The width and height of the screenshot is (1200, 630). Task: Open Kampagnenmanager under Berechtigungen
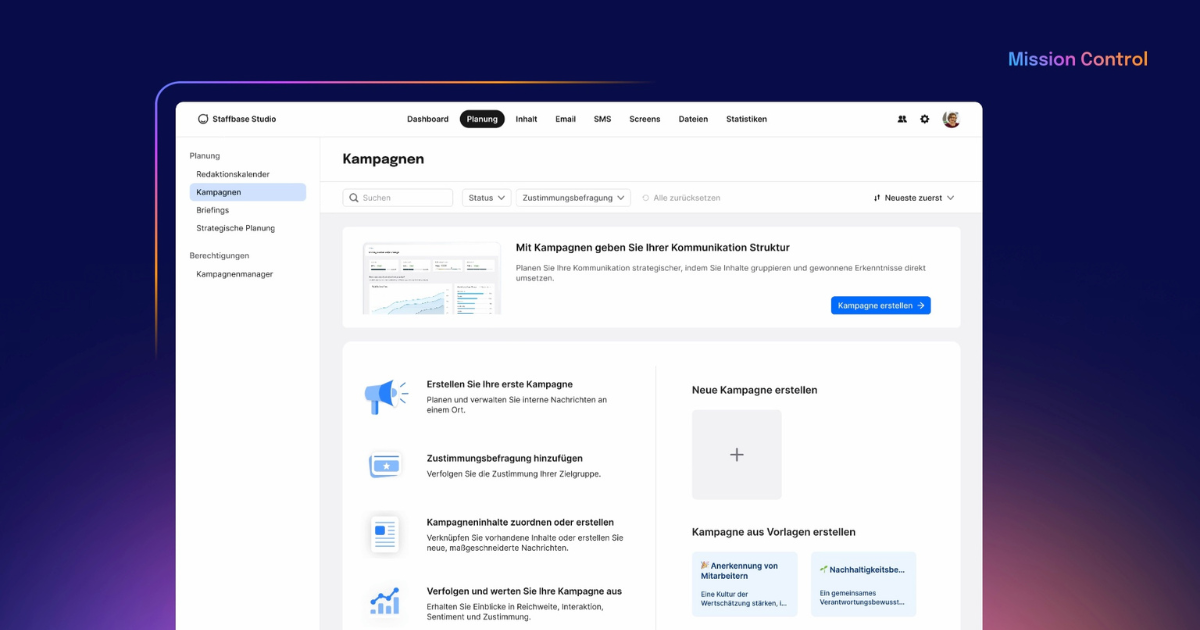[235, 274]
